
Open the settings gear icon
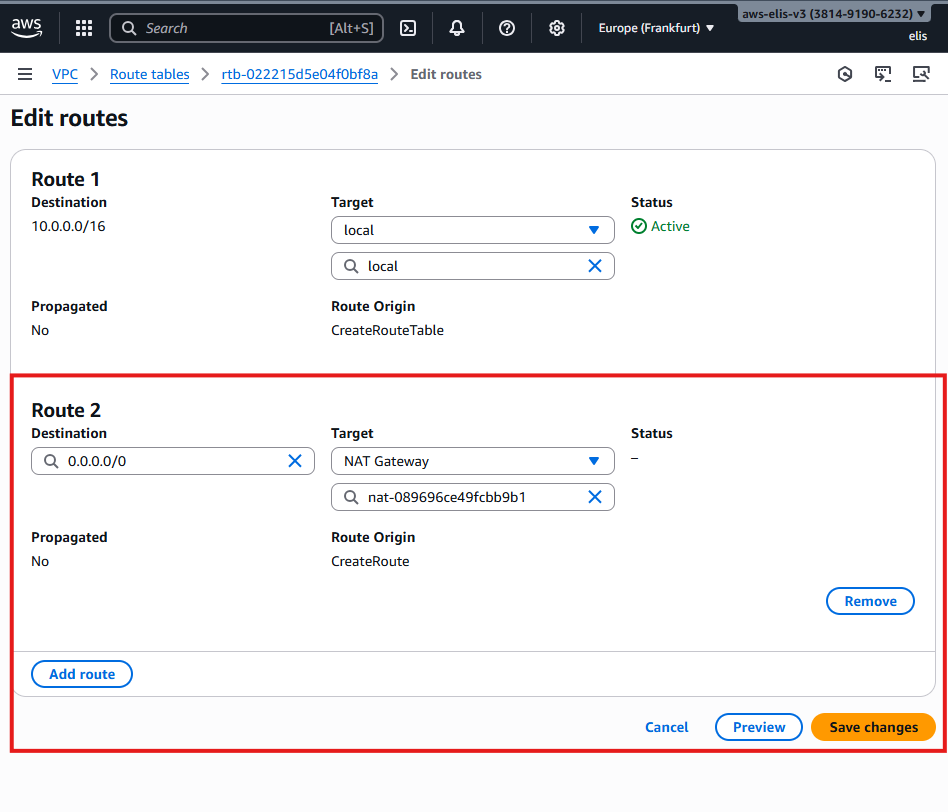click(557, 28)
